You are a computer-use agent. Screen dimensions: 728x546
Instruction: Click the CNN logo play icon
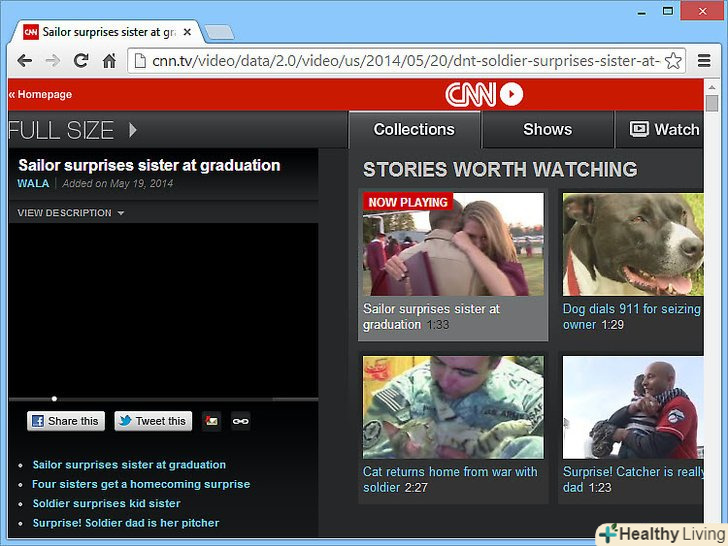click(512, 94)
